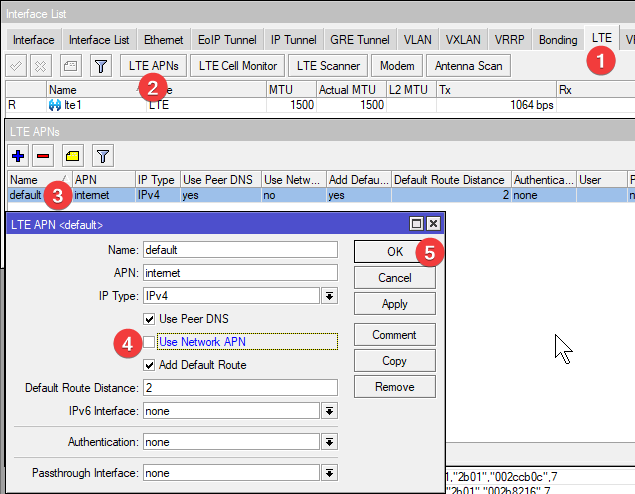Sort interface table by Actual MTU header
The image size is (635, 494).
351,89
